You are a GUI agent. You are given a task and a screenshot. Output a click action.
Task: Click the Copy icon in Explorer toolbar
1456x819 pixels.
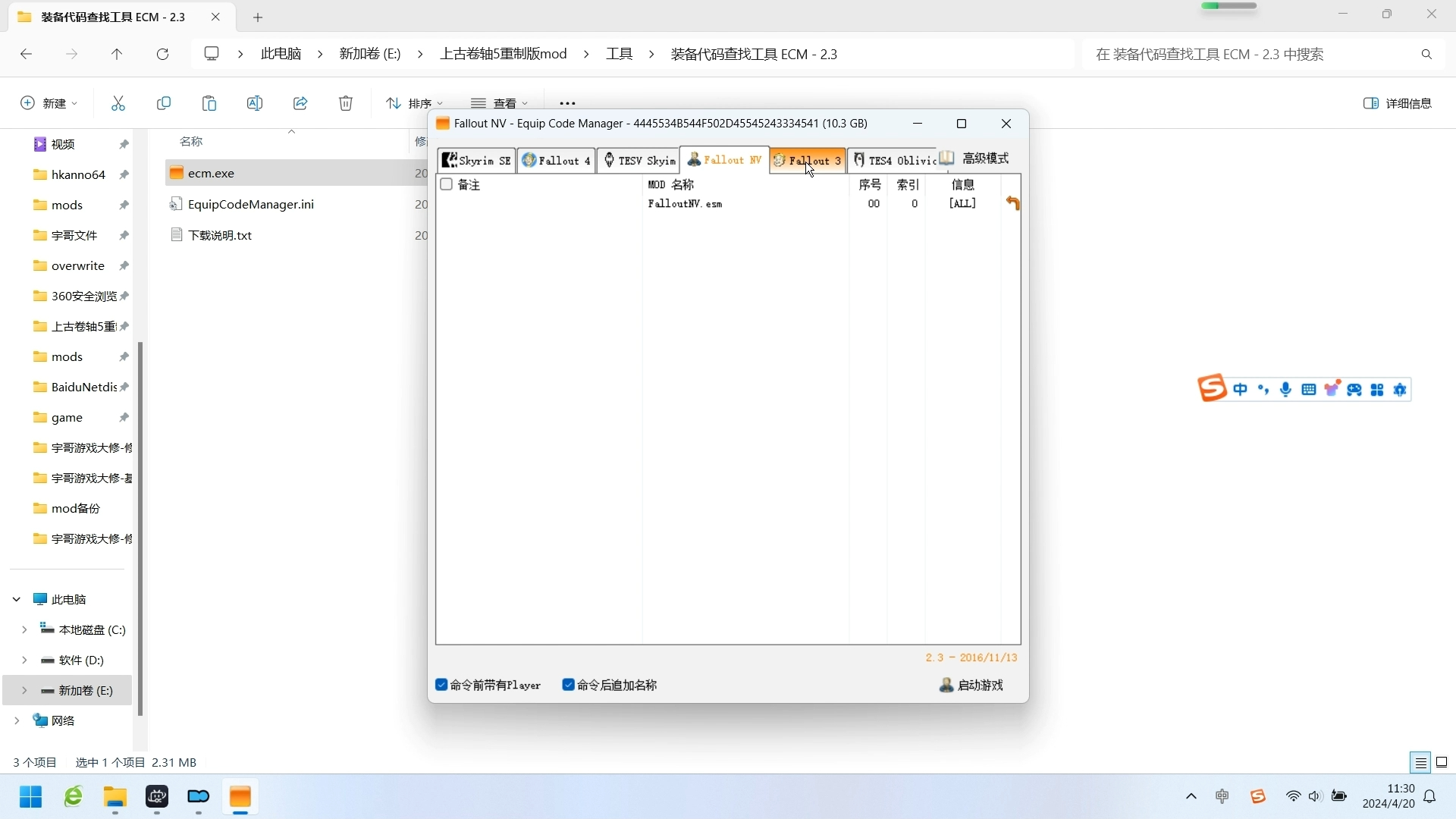(x=164, y=103)
